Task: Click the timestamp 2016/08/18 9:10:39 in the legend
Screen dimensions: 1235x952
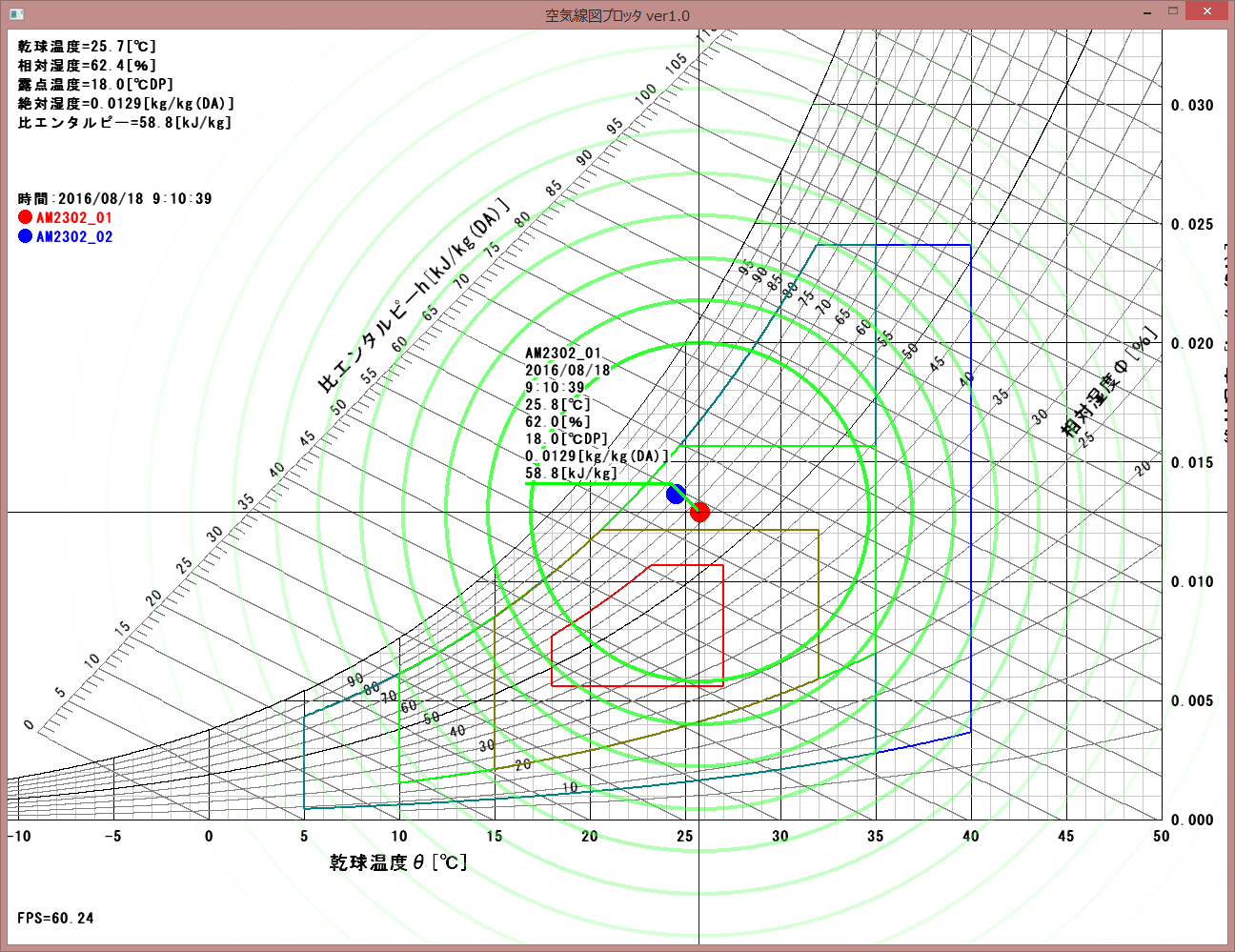Action: click(x=114, y=198)
